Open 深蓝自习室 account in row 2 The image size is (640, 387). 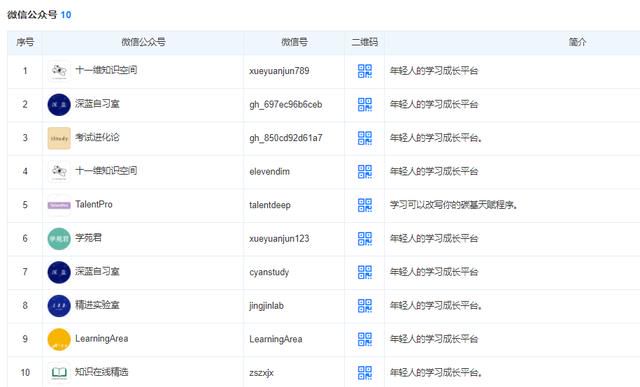97,104
